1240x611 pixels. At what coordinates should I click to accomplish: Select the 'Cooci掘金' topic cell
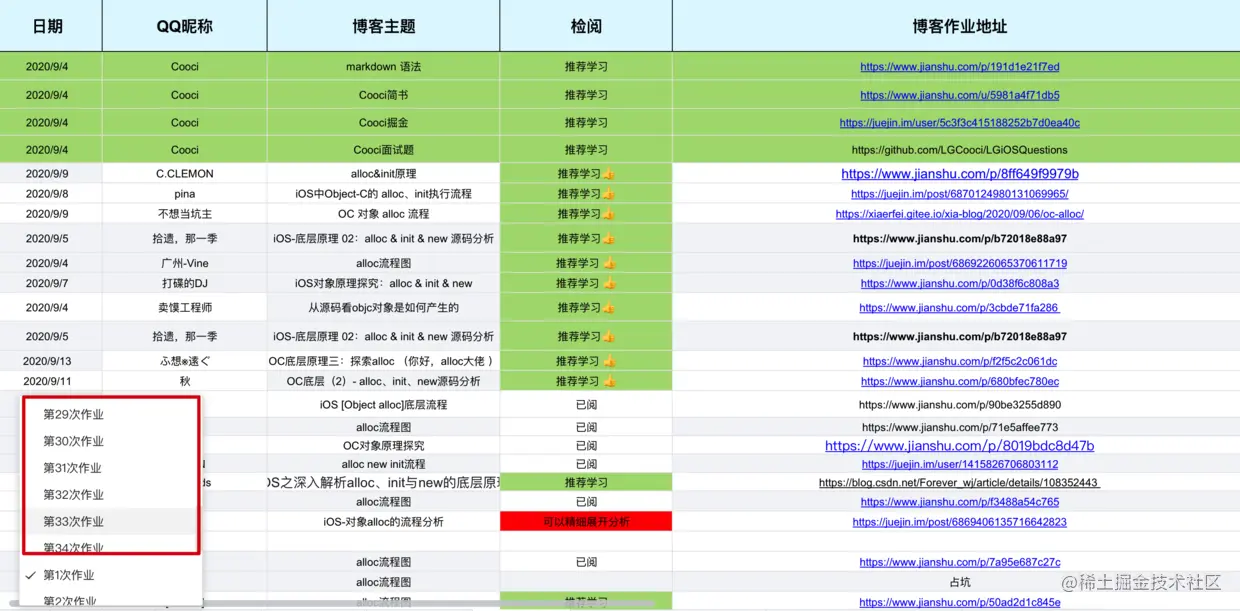(384, 123)
